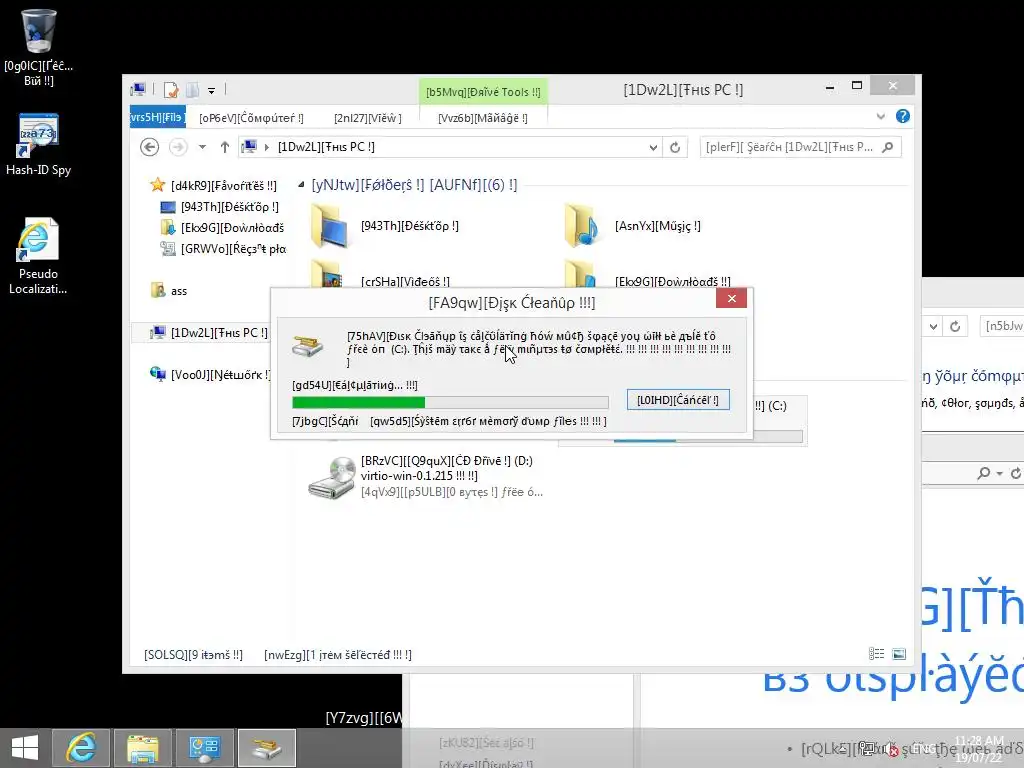
Task: Click the Disk Cleanup progress bar
Action: click(x=450, y=402)
